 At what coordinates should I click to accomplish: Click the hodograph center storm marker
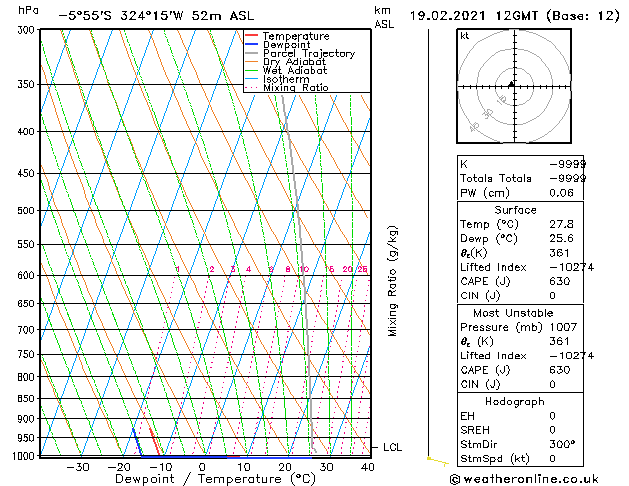tap(511, 85)
